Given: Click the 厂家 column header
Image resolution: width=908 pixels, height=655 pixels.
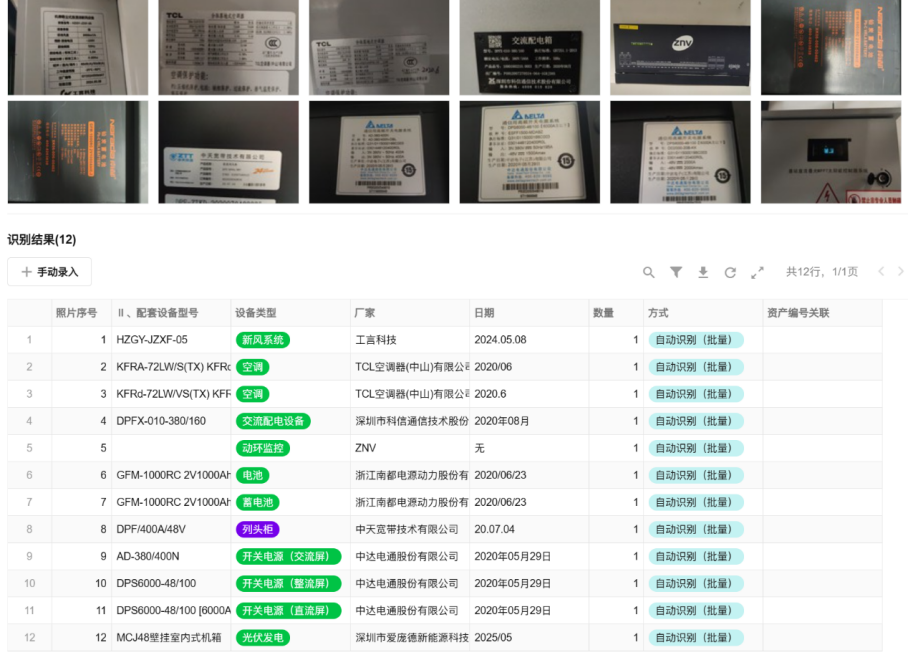Looking at the screenshot, I should coord(365,313).
